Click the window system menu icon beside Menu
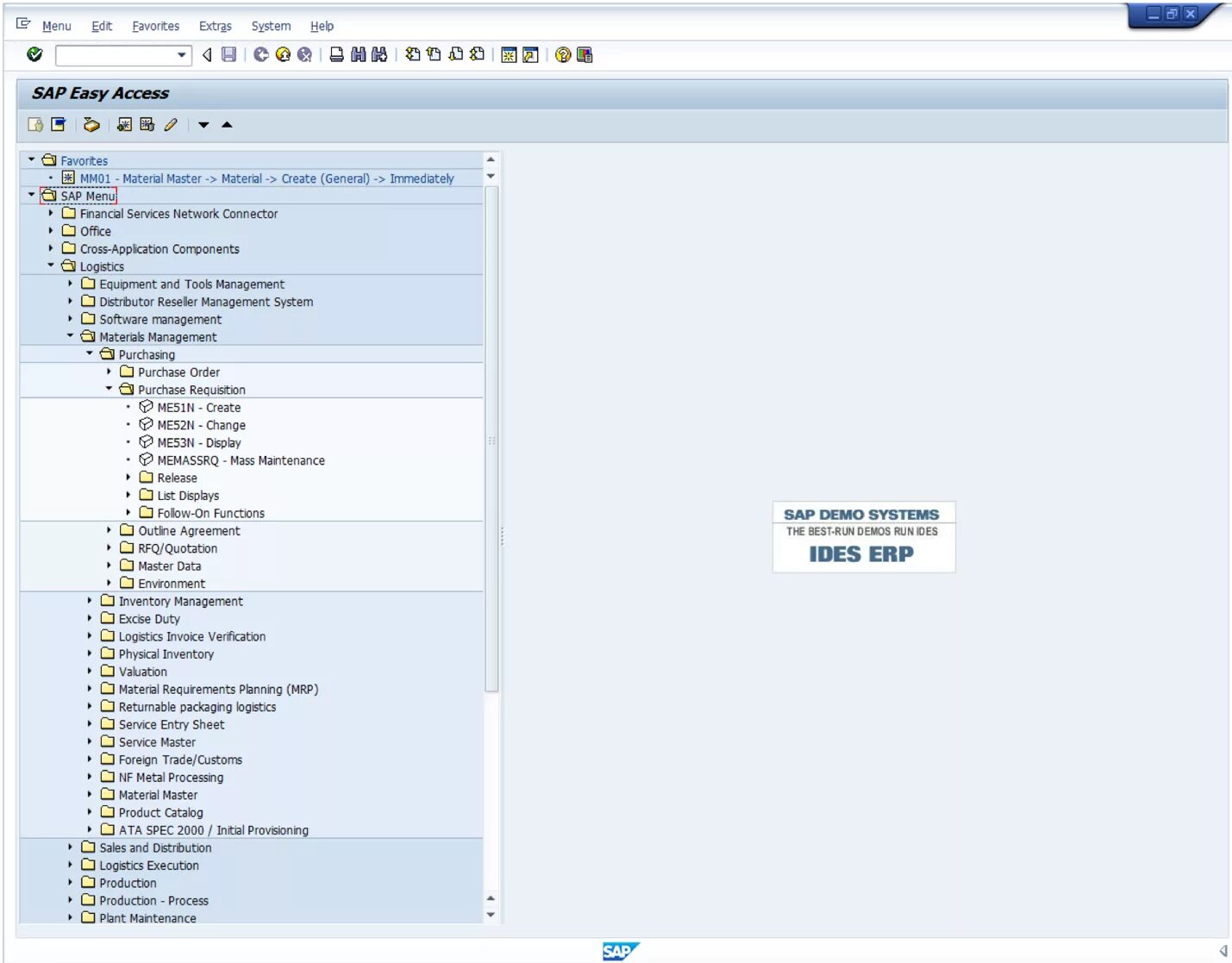 coord(23,24)
